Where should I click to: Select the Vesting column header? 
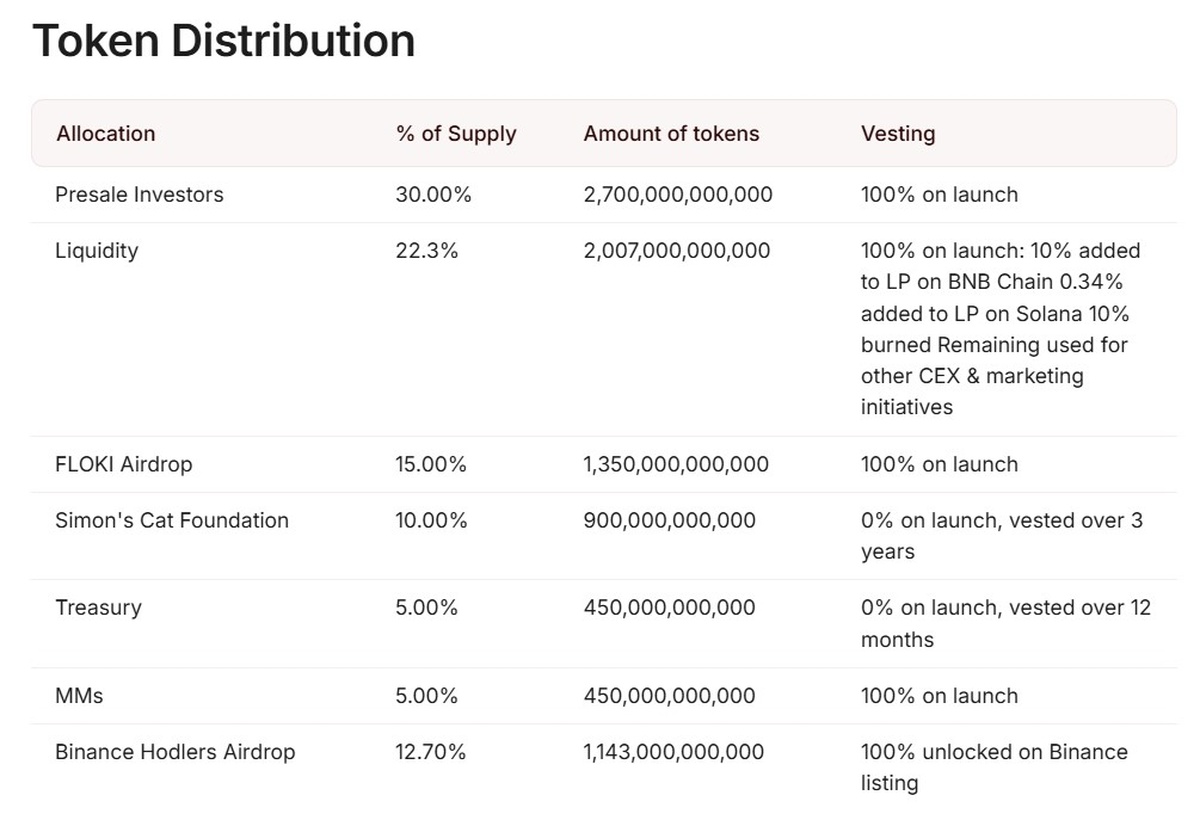(x=898, y=134)
